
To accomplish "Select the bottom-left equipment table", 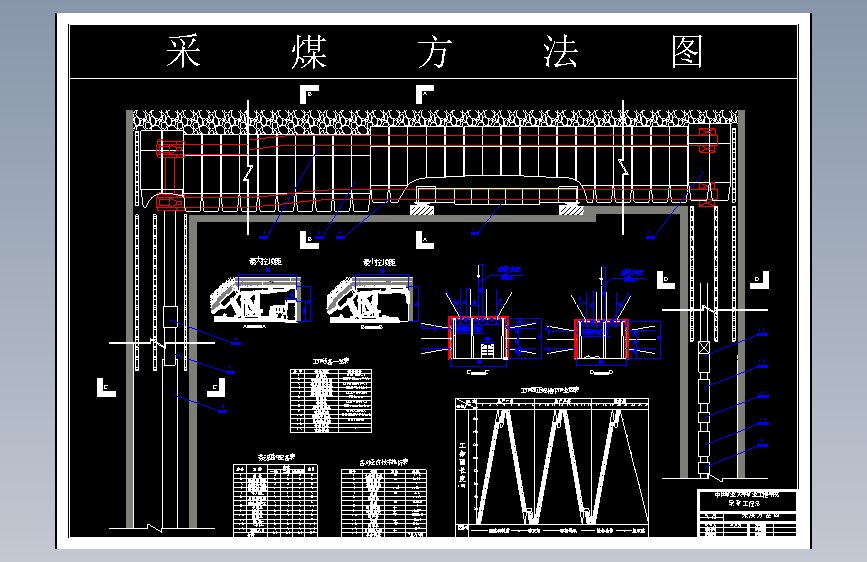I will [275, 501].
